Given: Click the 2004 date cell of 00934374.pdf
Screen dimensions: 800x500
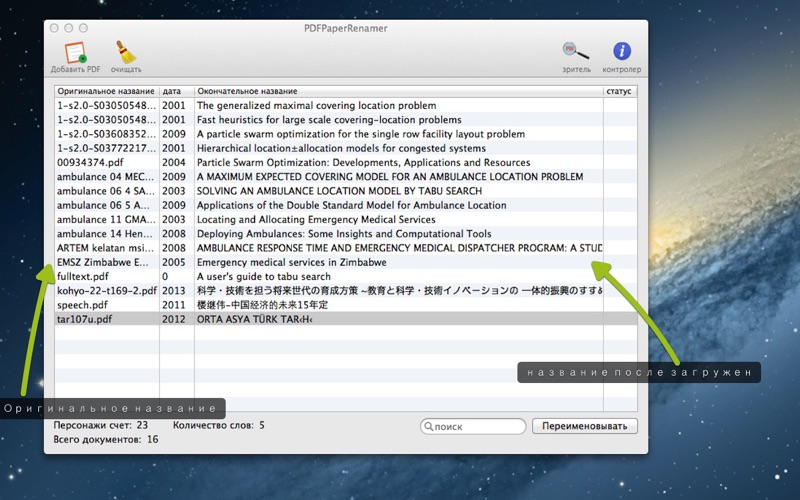Looking at the screenshot, I should tap(173, 163).
